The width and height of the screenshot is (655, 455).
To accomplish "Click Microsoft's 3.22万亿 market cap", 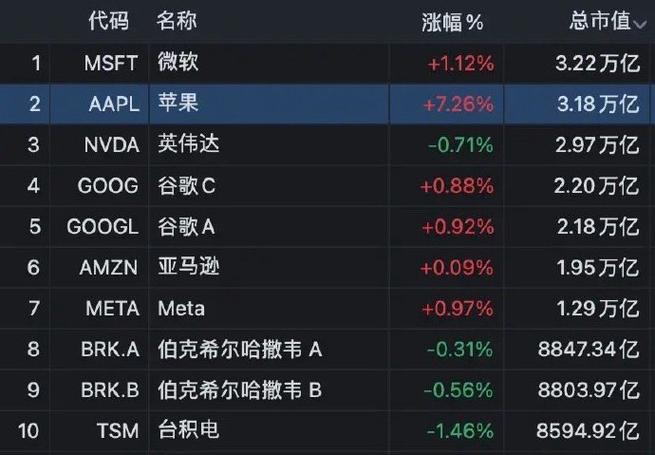I will (x=597, y=64).
